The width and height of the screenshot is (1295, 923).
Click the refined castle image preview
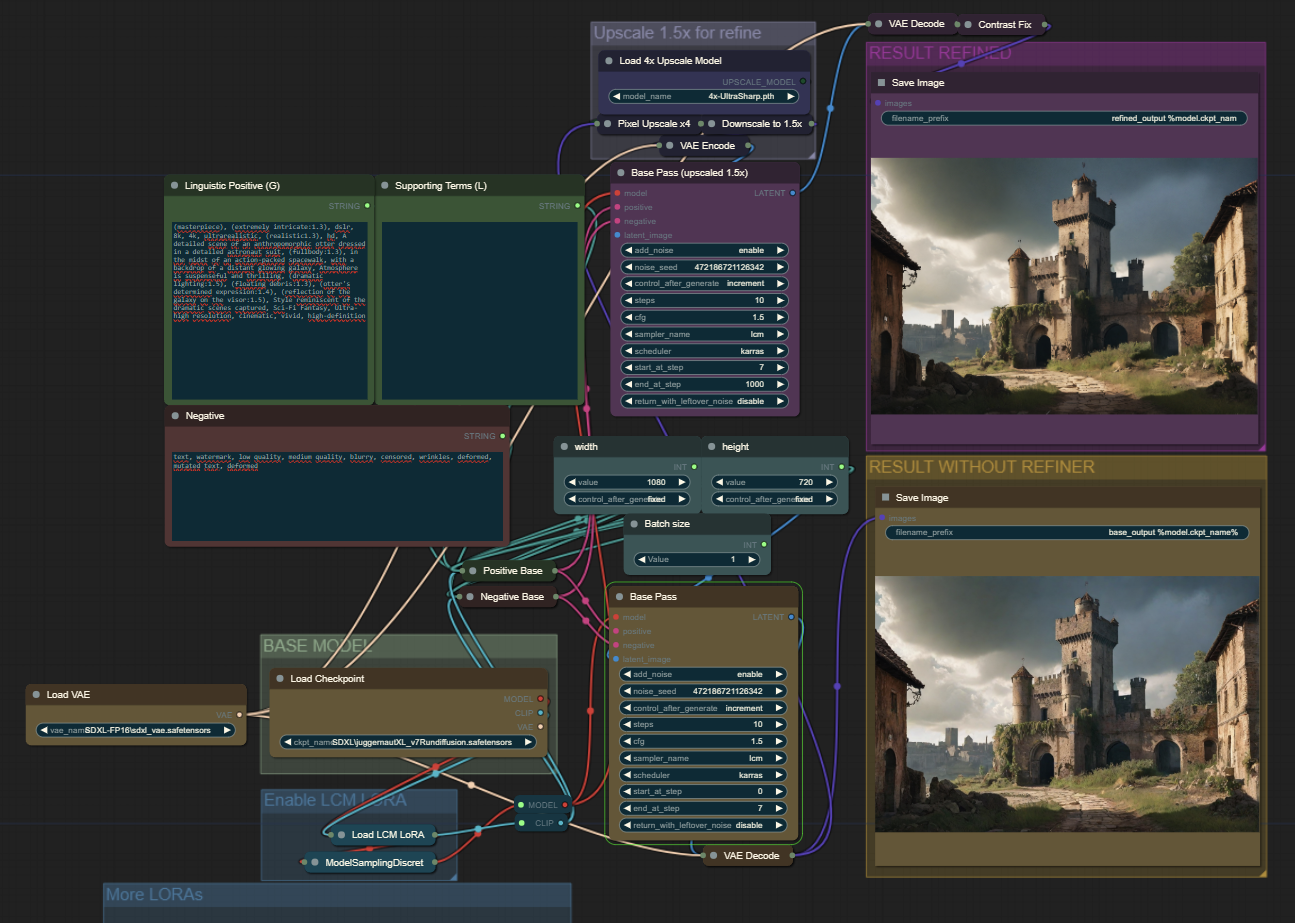point(1065,285)
